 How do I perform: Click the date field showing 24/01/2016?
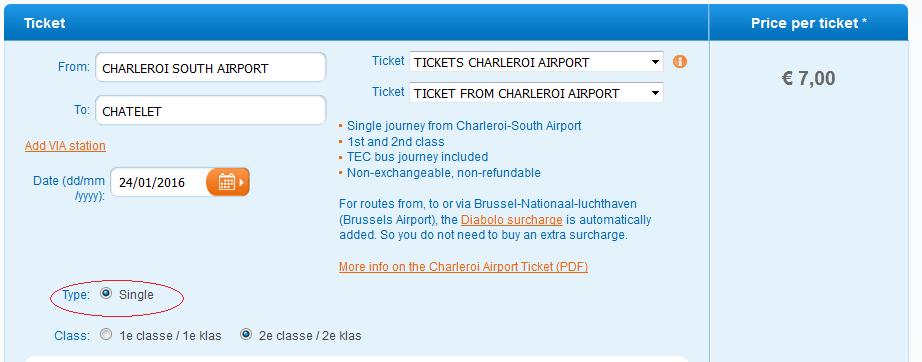159,182
